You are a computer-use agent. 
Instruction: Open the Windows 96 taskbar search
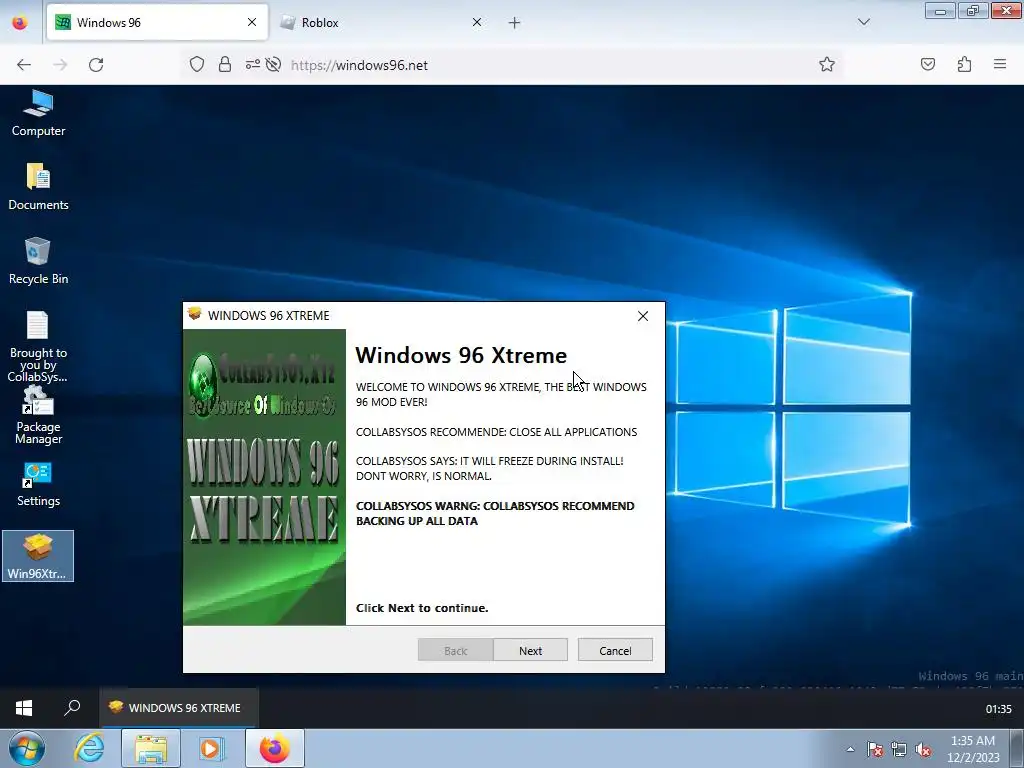72,708
